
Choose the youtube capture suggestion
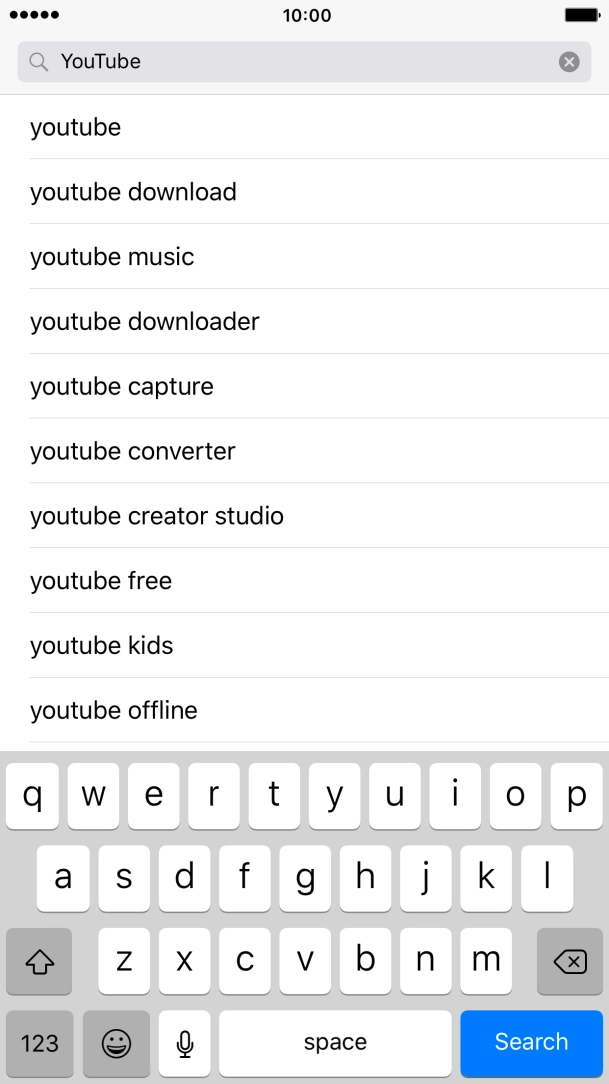coord(121,386)
